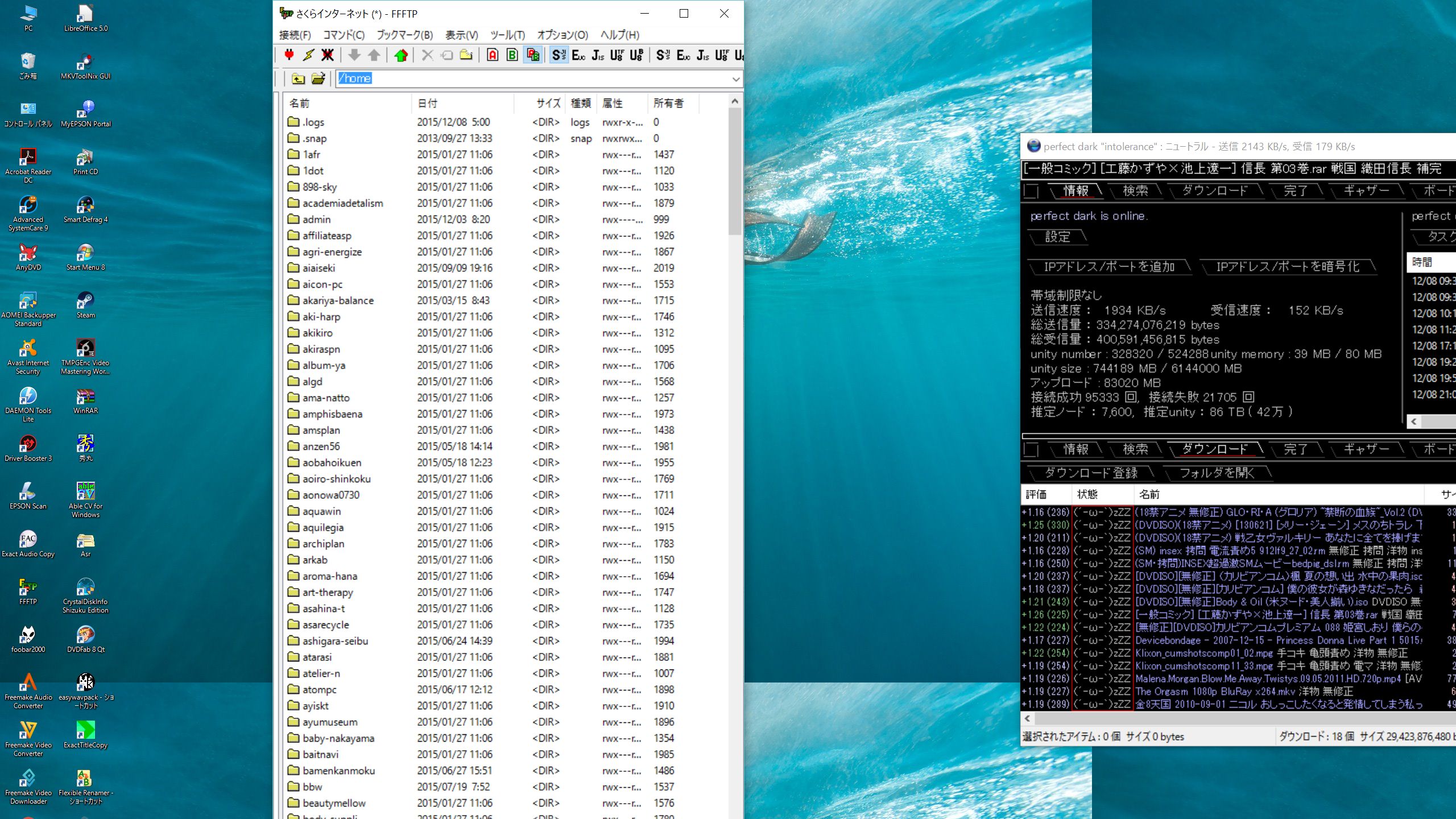
Task: Sort file list by 日付 column header
Action: tap(462, 103)
